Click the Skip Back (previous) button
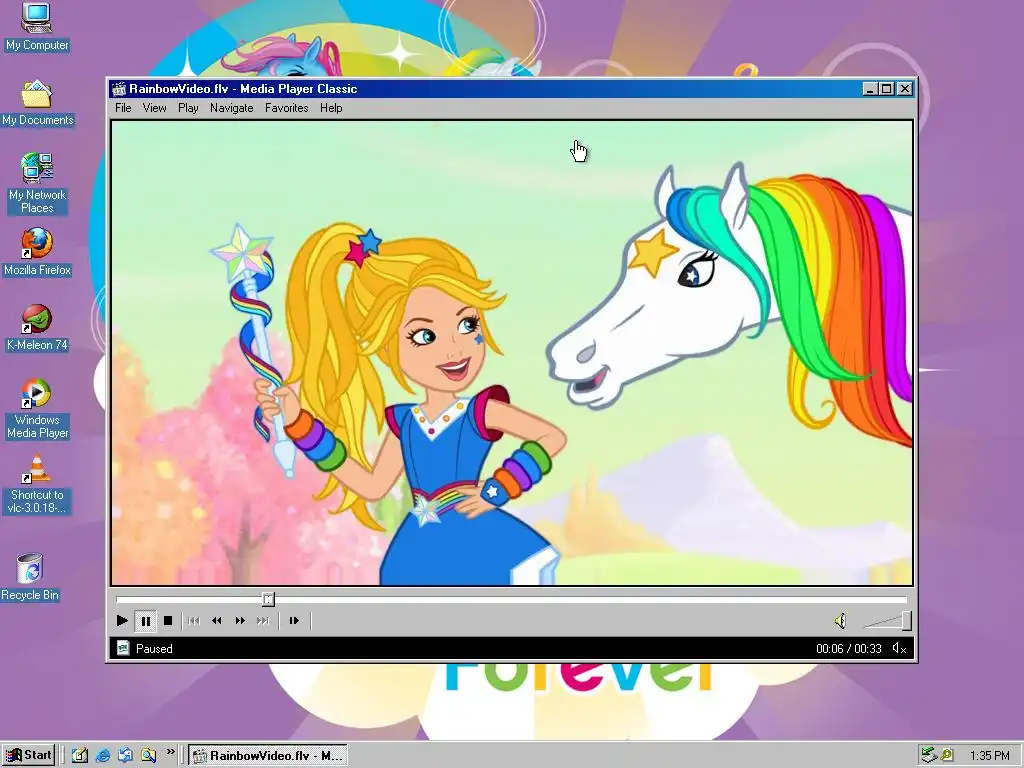This screenshot has width=1024, height=768. 194,620
